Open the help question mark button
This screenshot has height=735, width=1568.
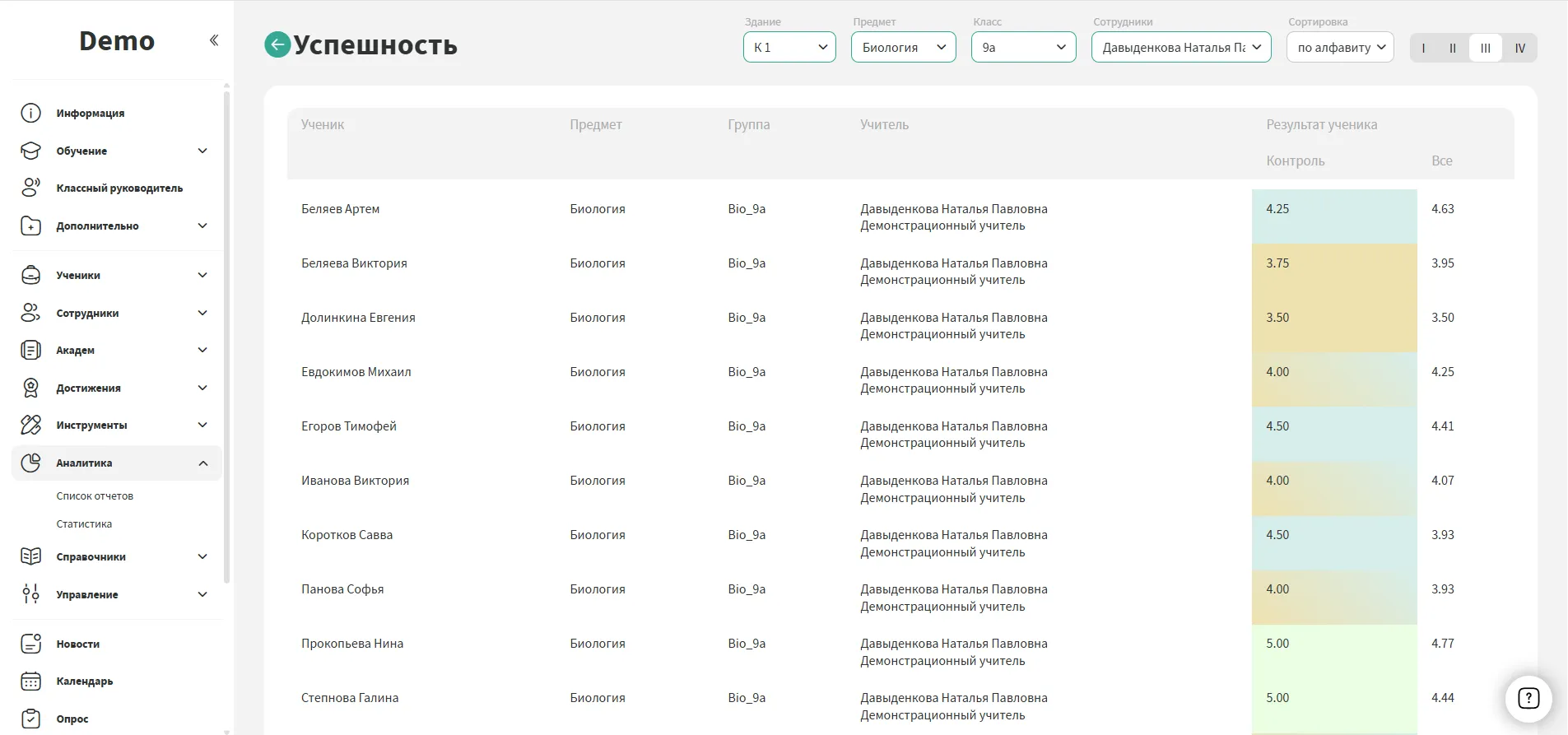[1528, 699]
